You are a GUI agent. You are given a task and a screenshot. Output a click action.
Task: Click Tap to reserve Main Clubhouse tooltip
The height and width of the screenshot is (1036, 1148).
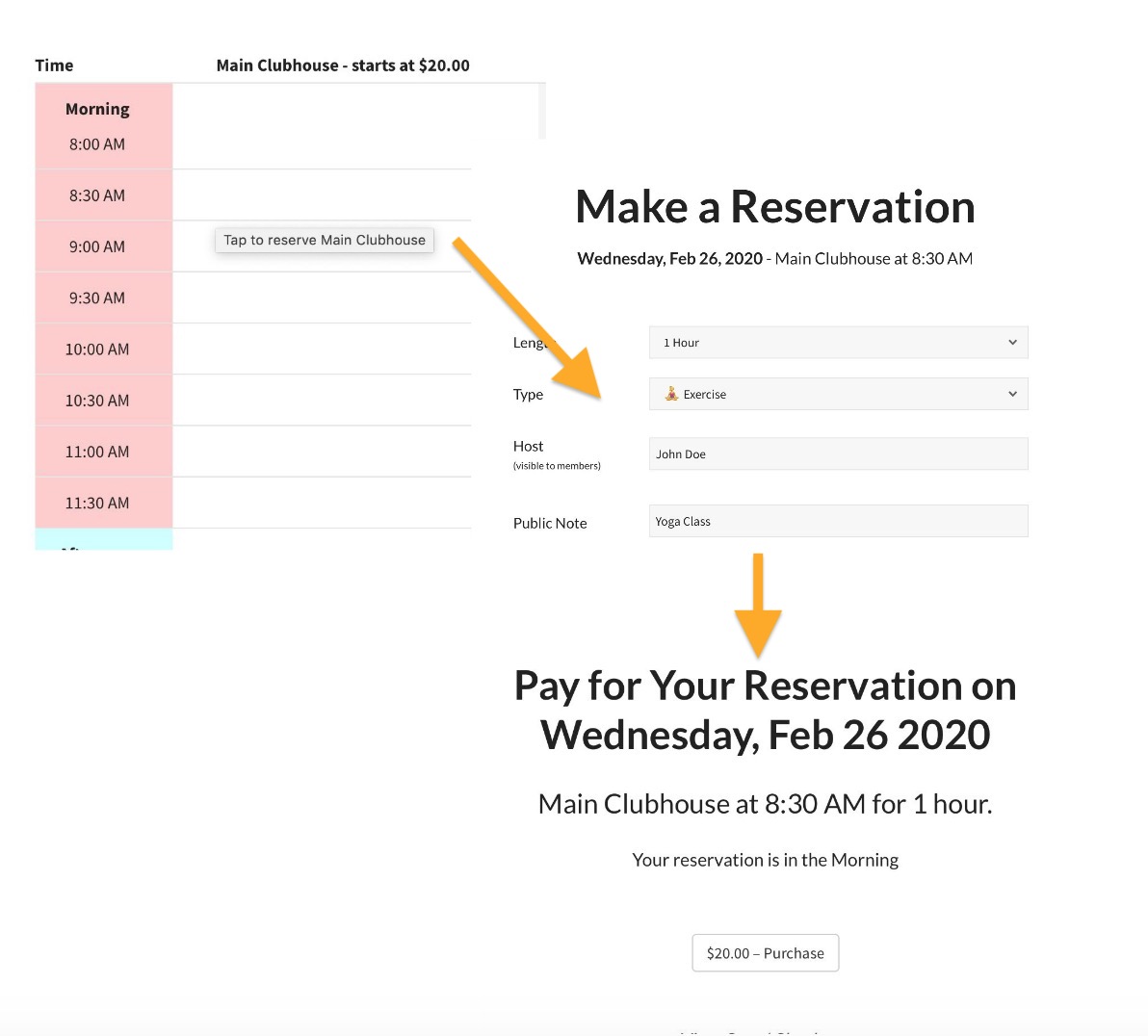(x=325, y=241)
